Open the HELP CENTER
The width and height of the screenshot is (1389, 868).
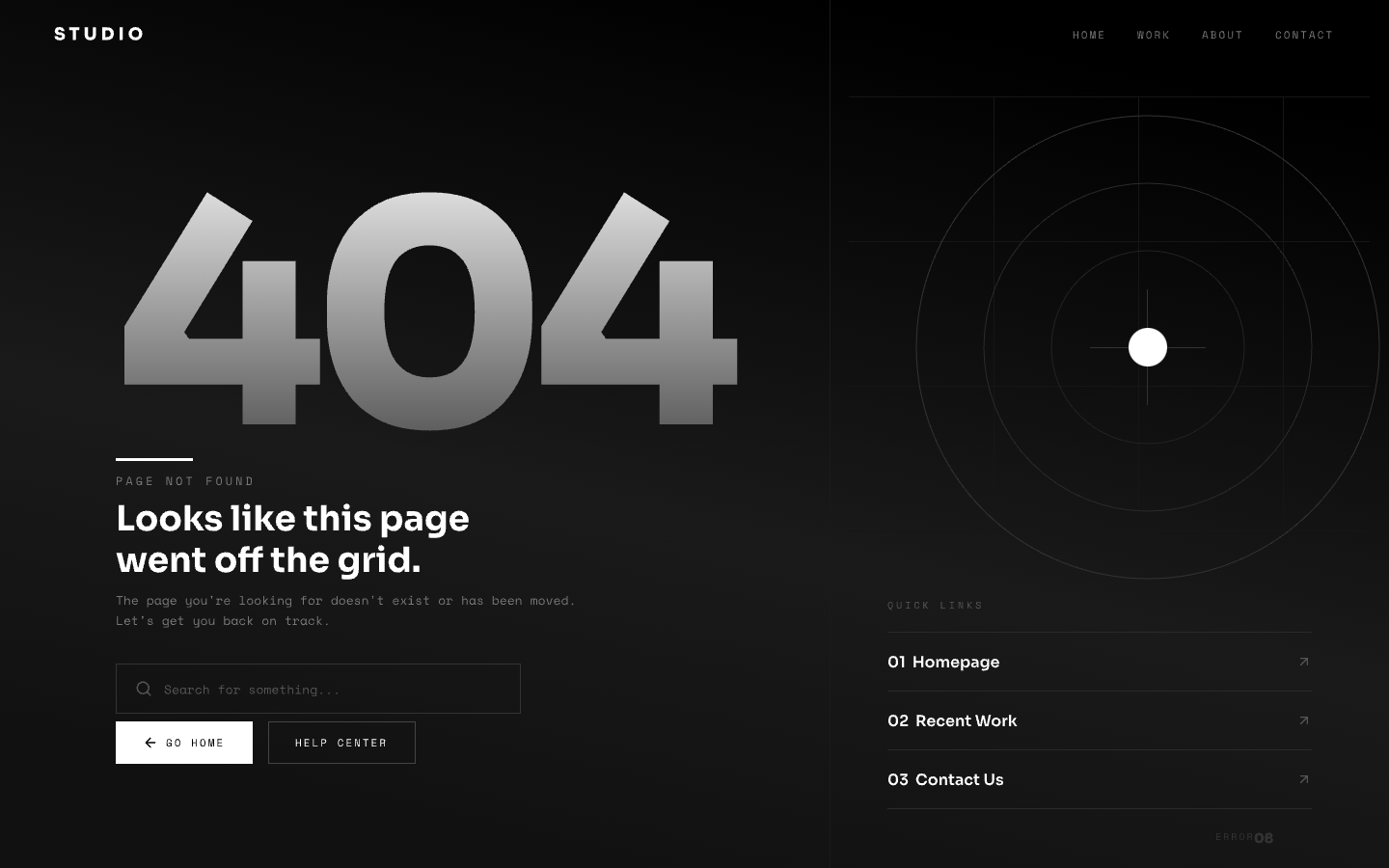pyautogui.click(x=341, y=743)
